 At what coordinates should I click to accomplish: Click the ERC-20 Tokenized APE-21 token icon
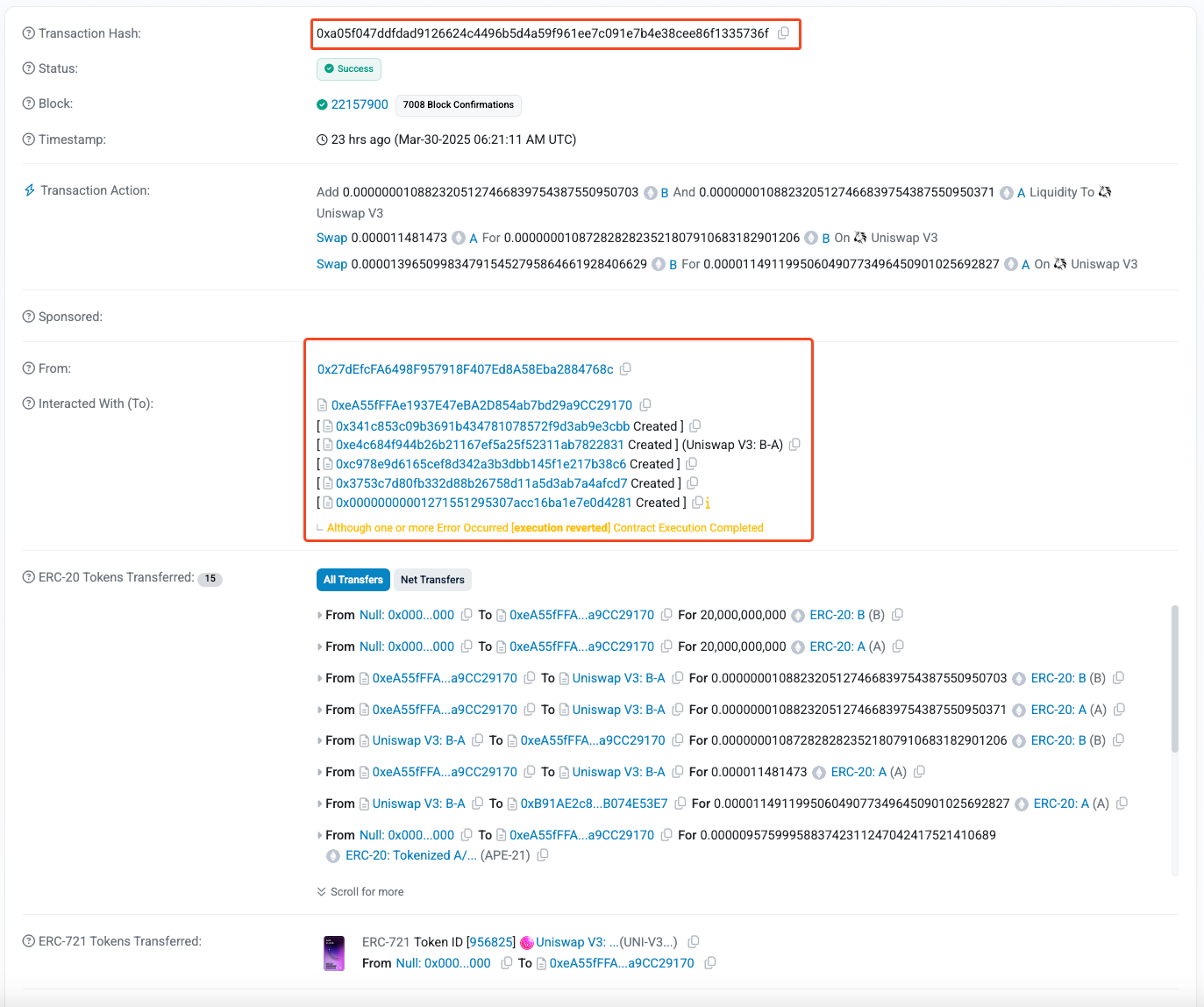pos(332,855)
